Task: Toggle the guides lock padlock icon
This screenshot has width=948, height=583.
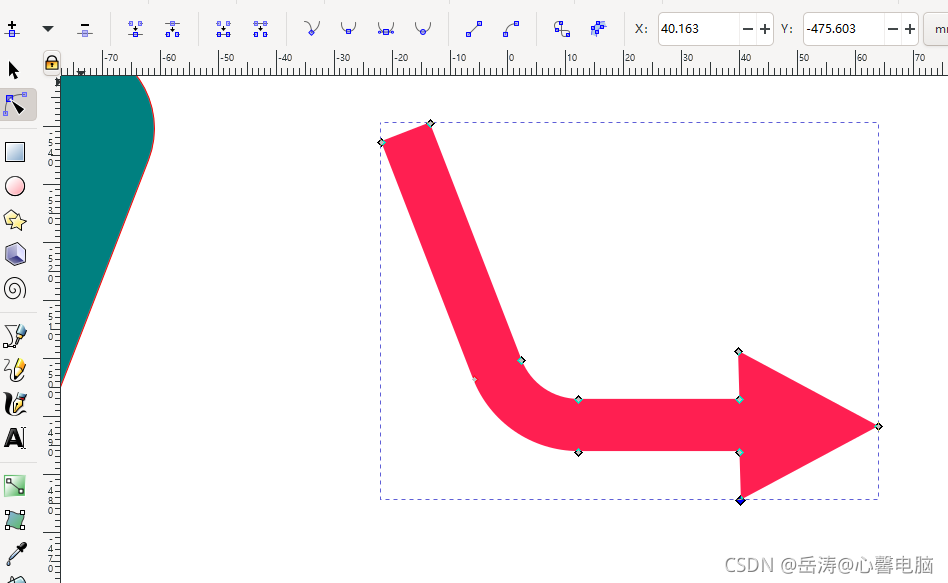Action: (51, 62)
